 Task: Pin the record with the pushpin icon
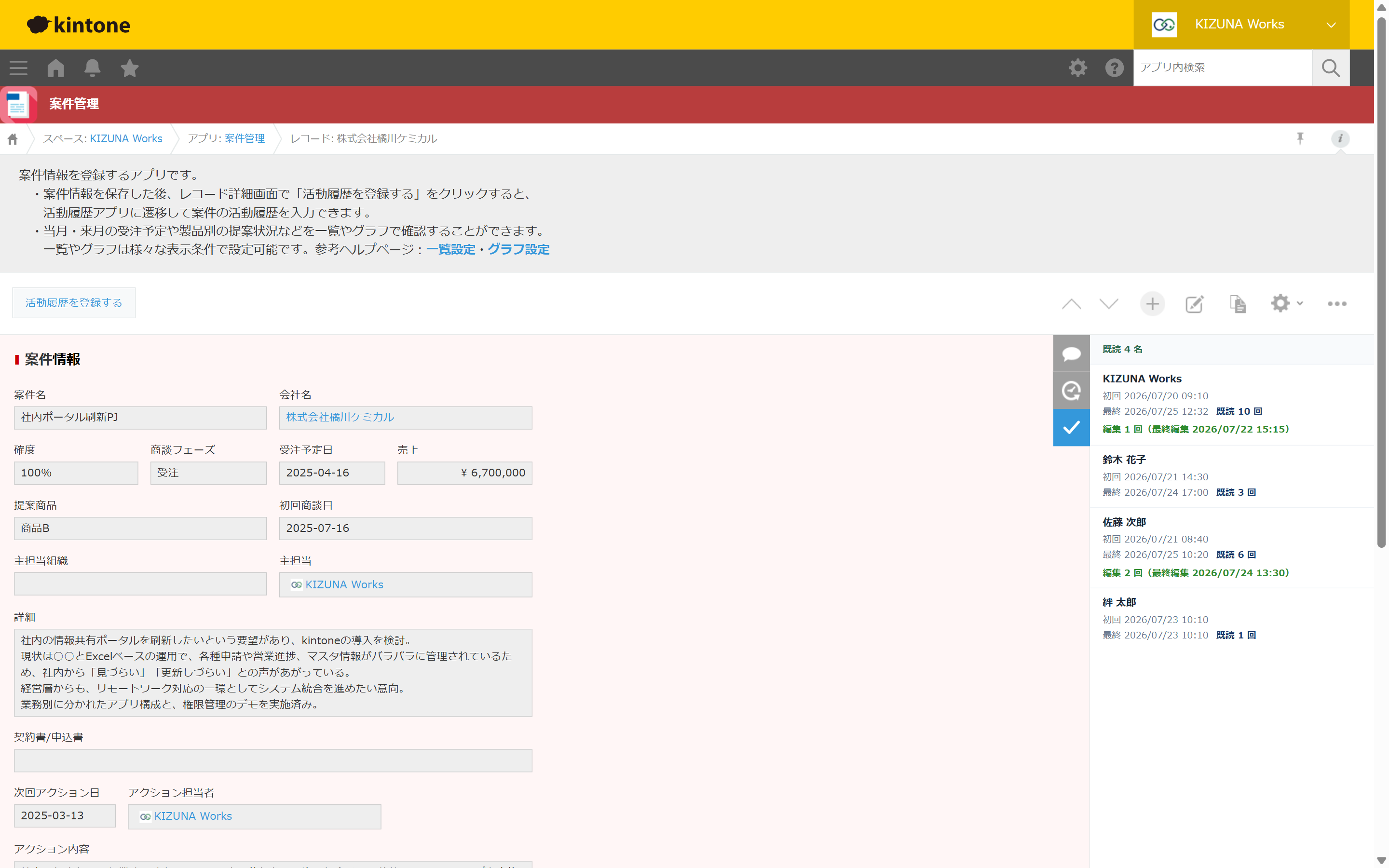coord(1300,138)
